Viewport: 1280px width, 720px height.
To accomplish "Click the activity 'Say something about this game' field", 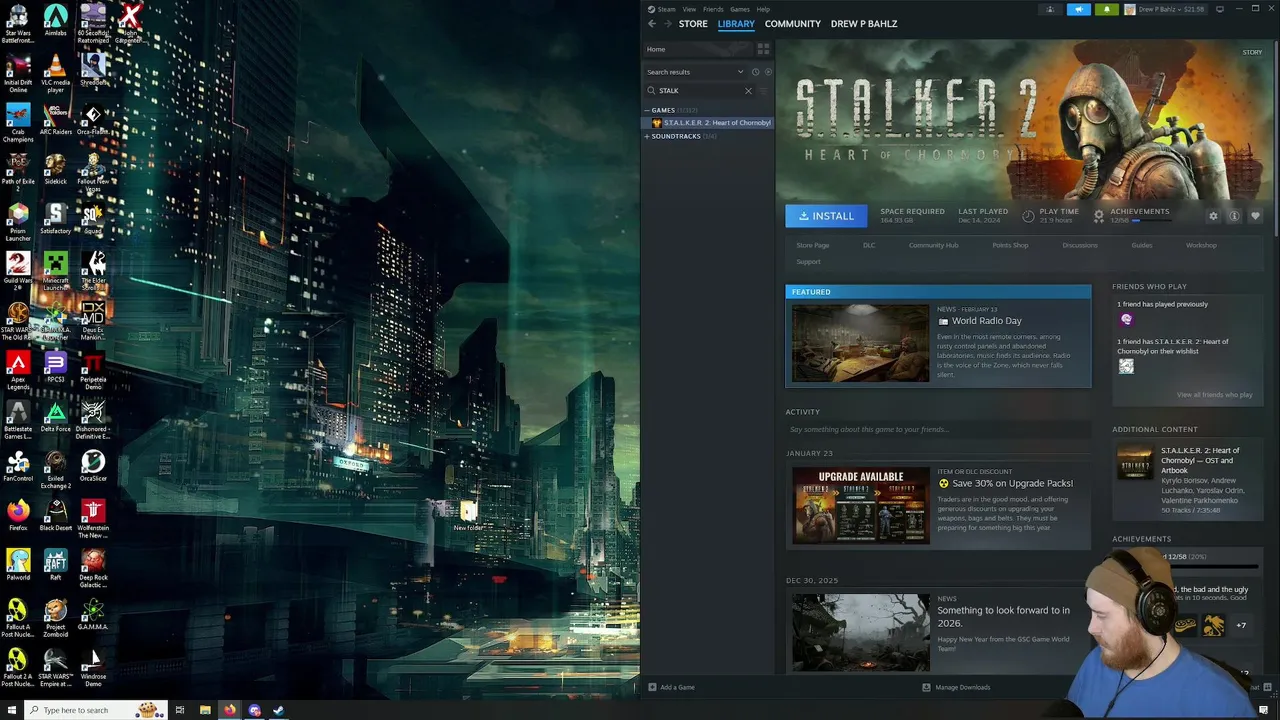I will pyautogui.click(x=938, y=430).
